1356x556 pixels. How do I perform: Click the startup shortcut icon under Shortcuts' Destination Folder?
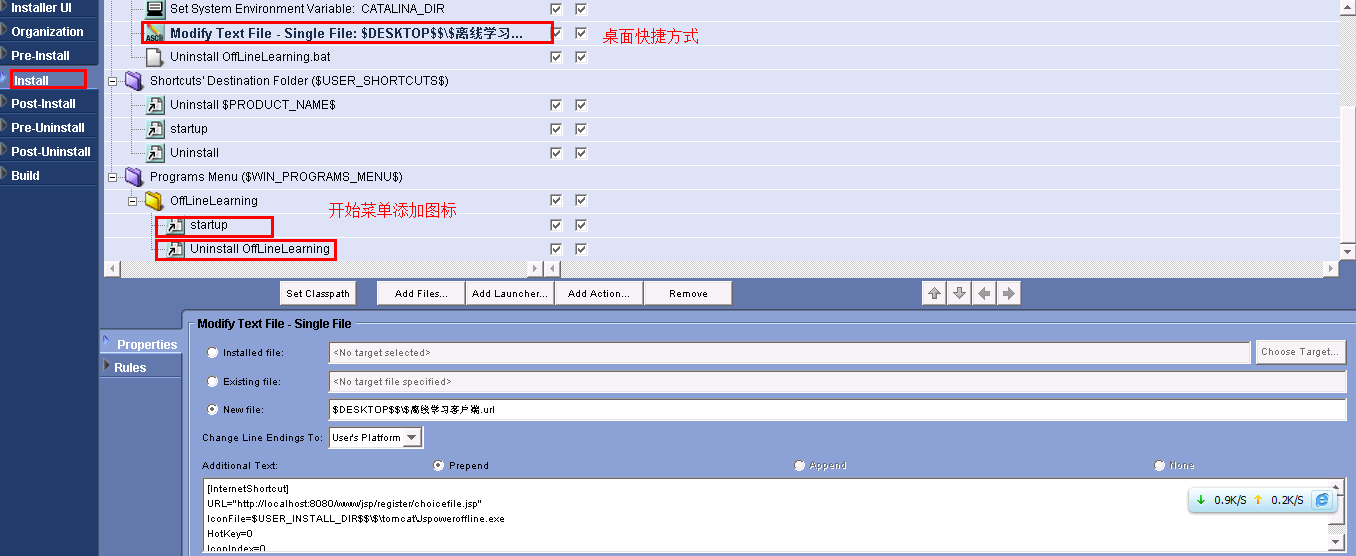[155, 129]
